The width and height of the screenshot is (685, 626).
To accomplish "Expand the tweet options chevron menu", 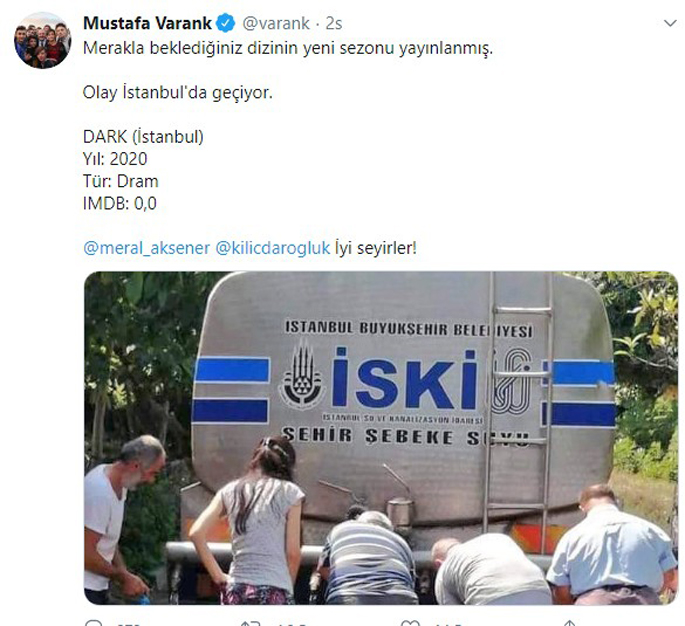I will [x=670, y=23].
